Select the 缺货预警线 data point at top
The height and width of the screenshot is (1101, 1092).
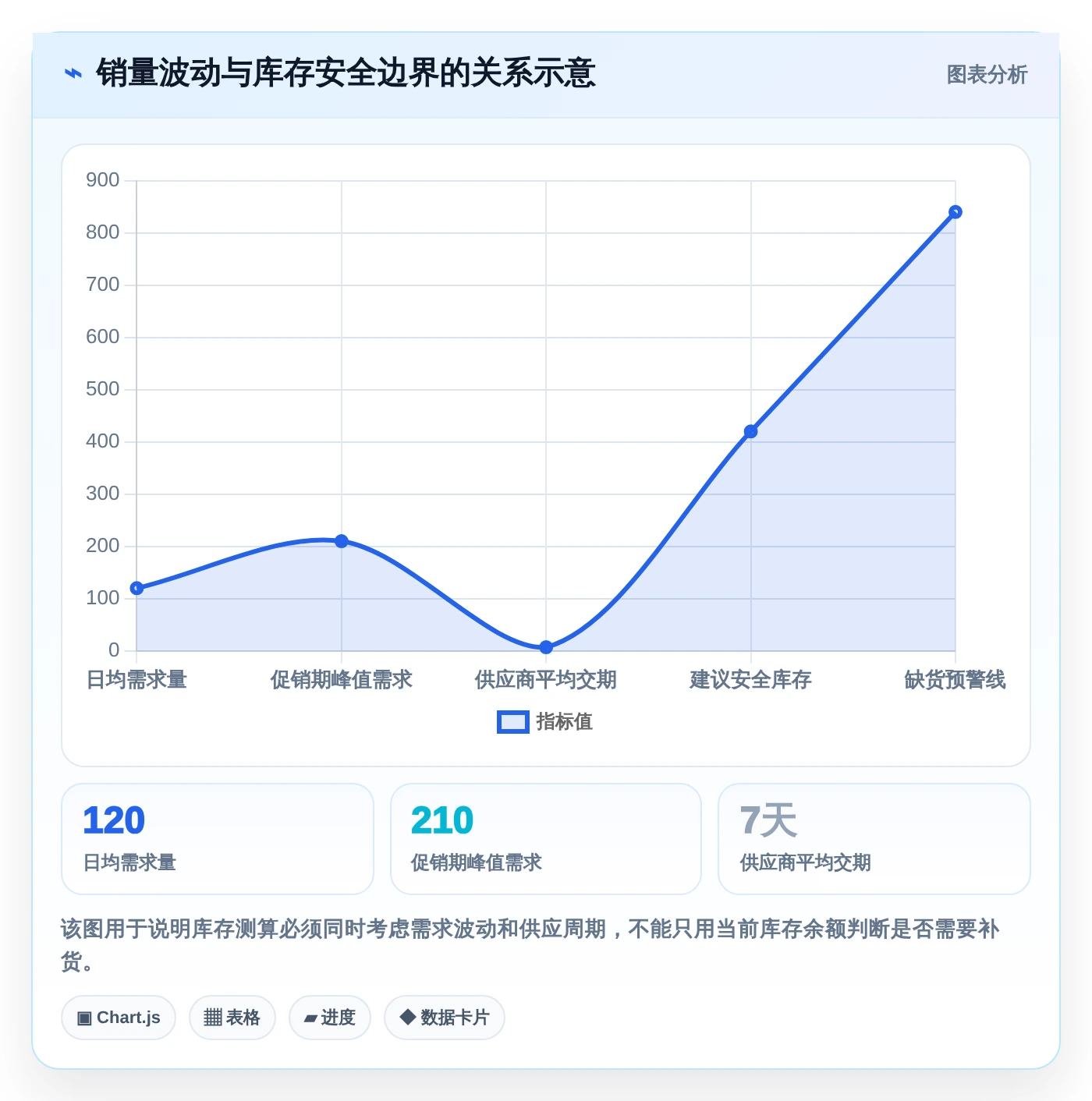[955, 212]
